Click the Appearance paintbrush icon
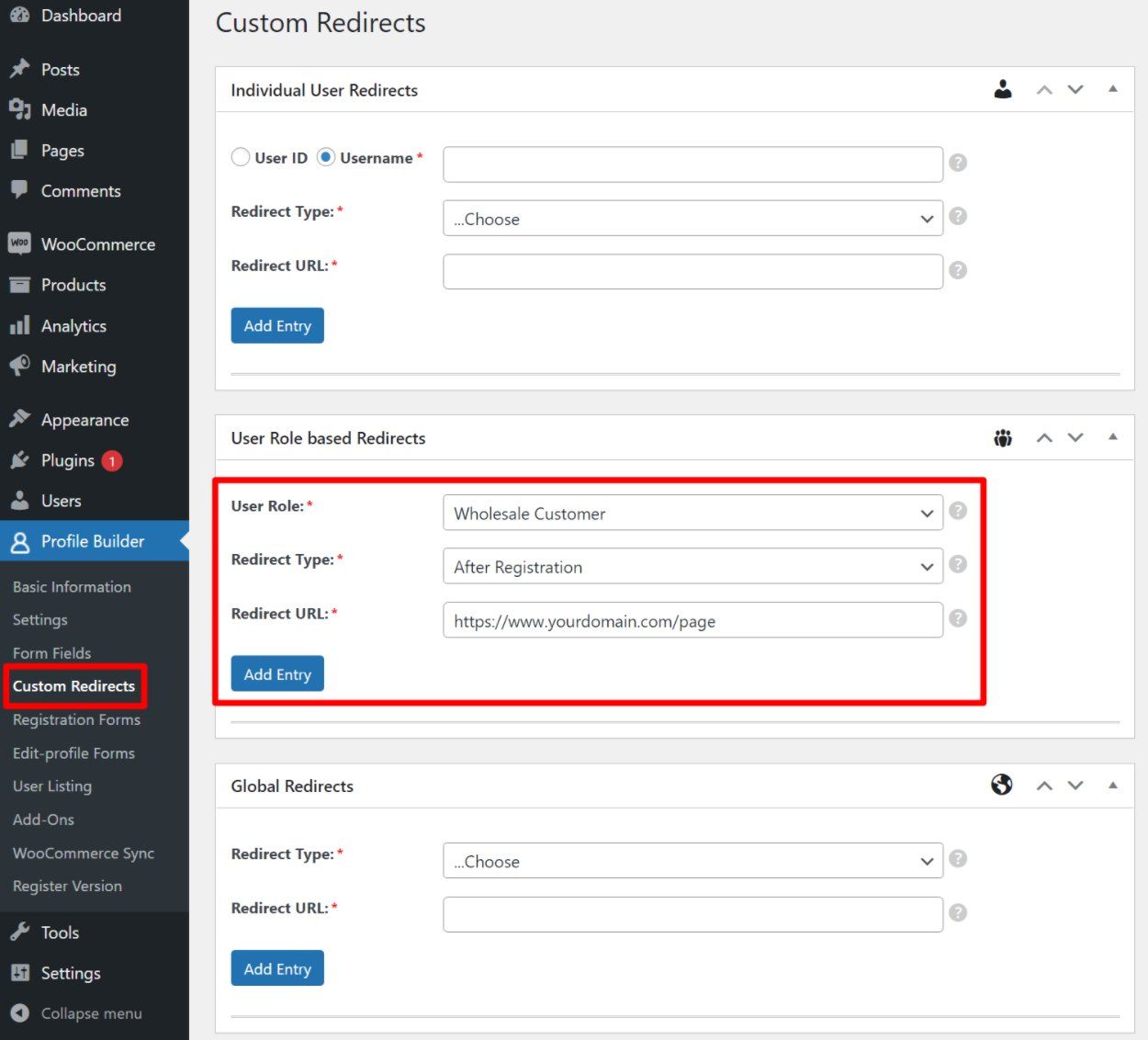Image resolution: width=1148 pixels, height=1040 pixels. pyautogui.click(x=19, y=419)
